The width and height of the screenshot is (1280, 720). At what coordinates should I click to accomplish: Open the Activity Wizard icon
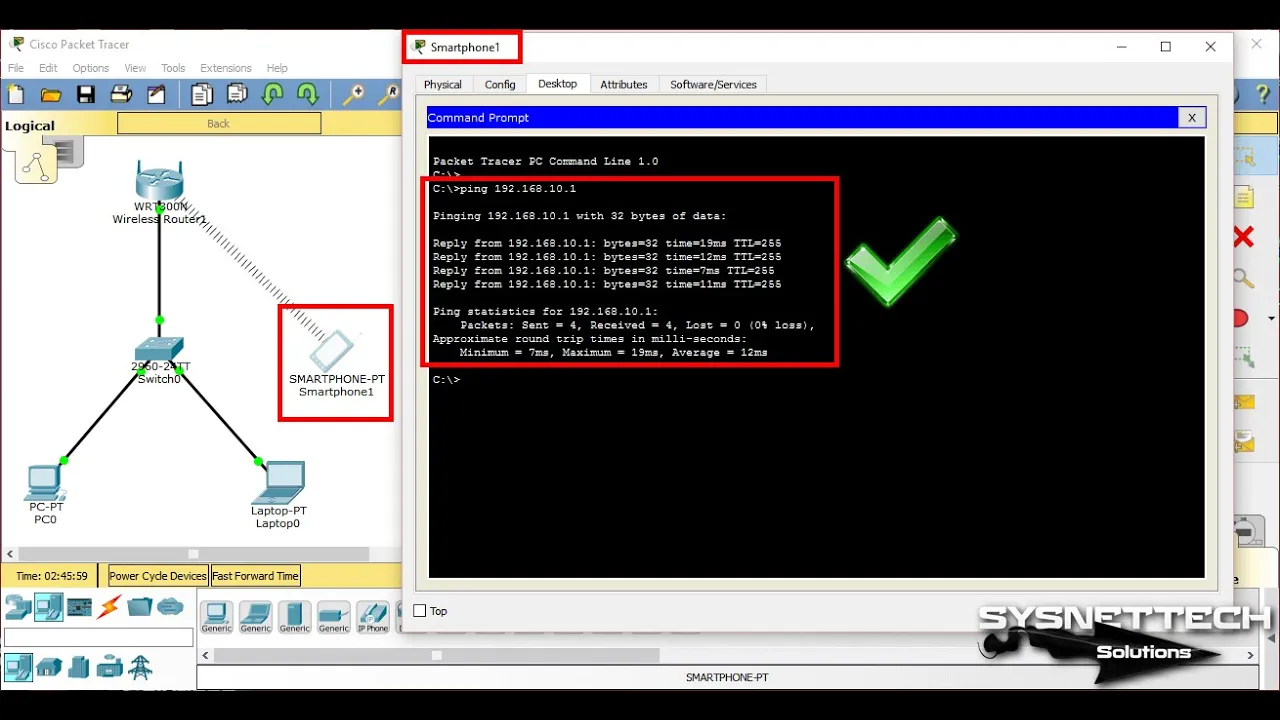(x=156, y=95)
